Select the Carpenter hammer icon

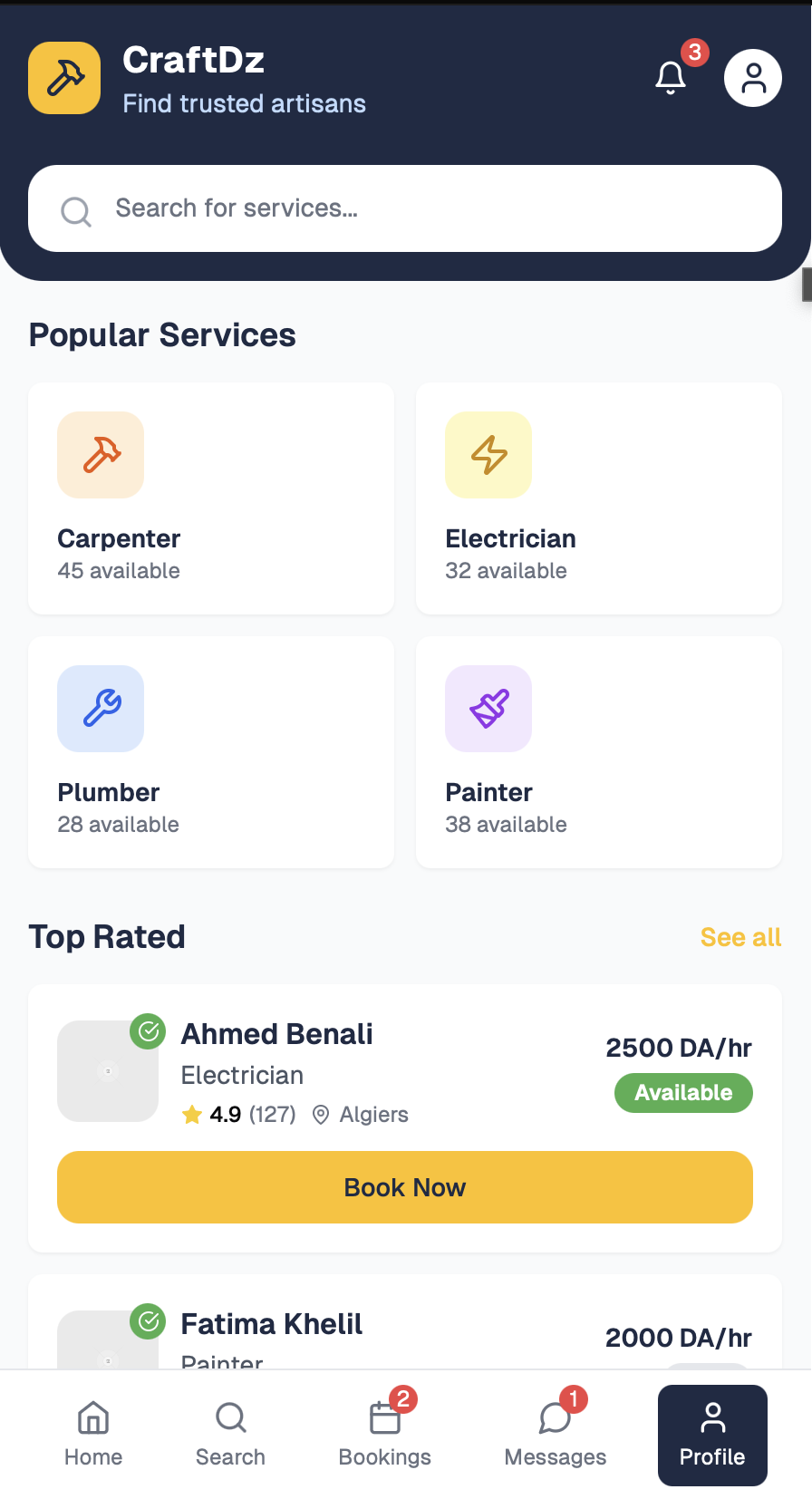[101, 455]
